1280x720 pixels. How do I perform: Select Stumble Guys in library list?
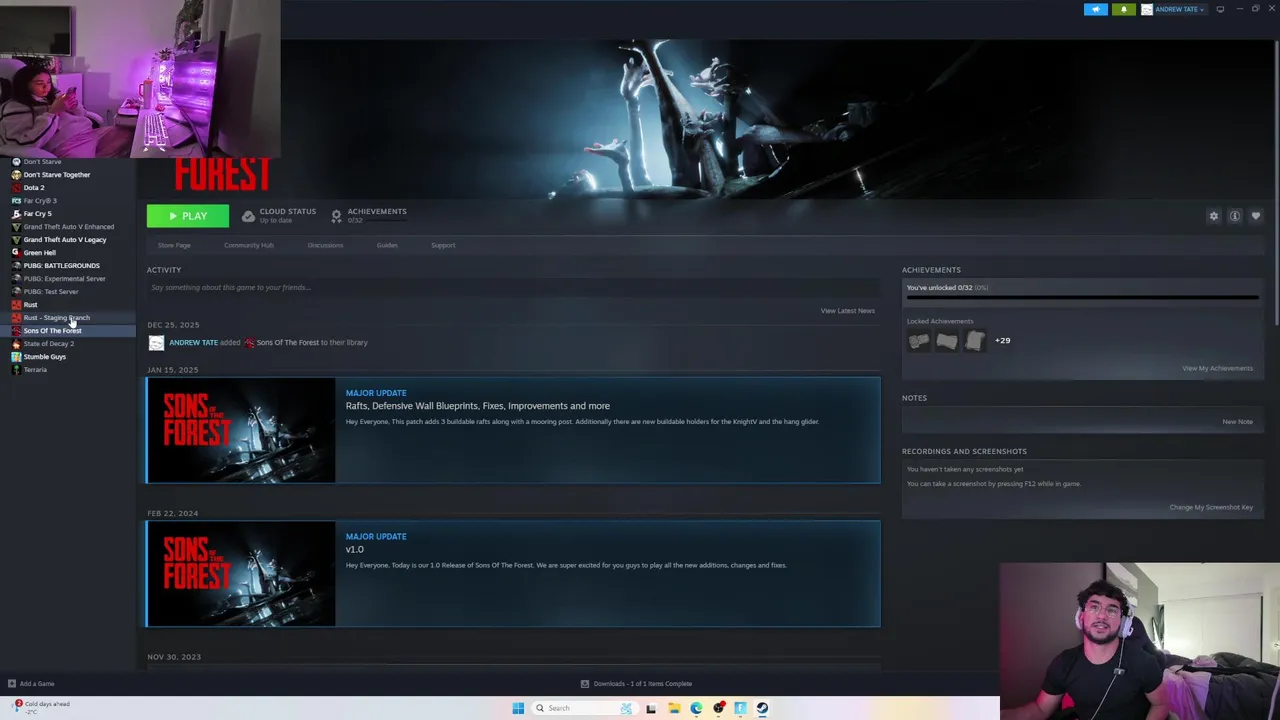tap(45, 357)
